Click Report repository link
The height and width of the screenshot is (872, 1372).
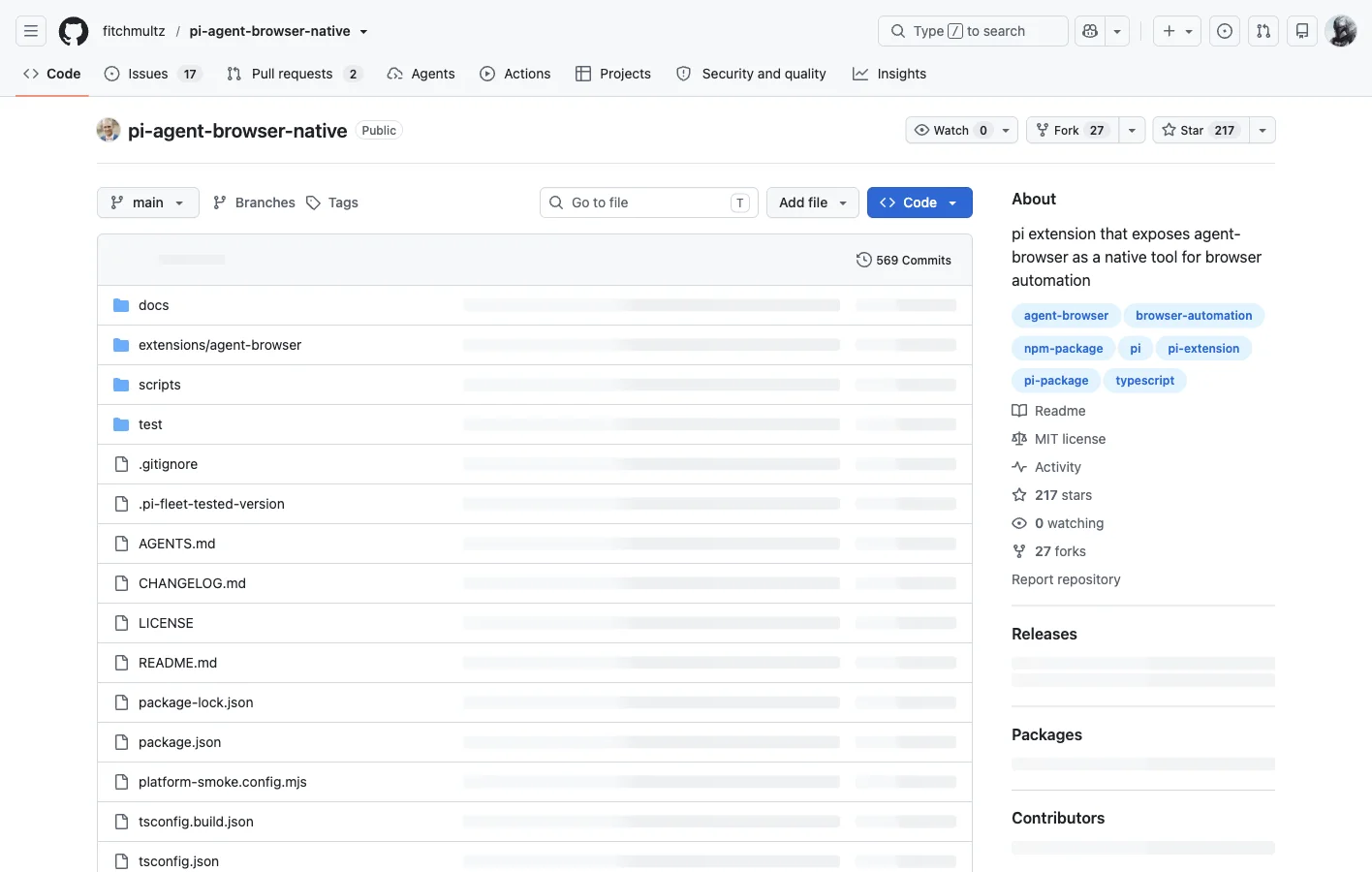1066,579
